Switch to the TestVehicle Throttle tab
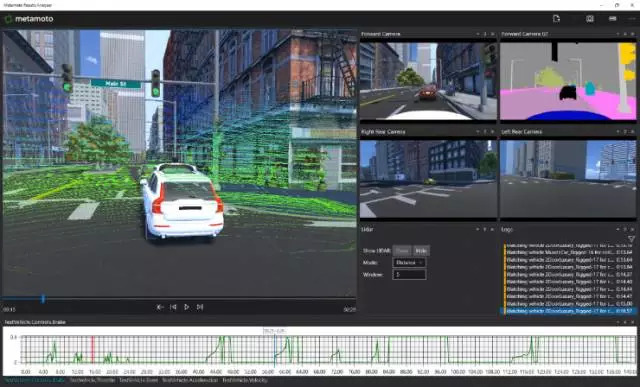640x387 pixels. click(92, 380)
